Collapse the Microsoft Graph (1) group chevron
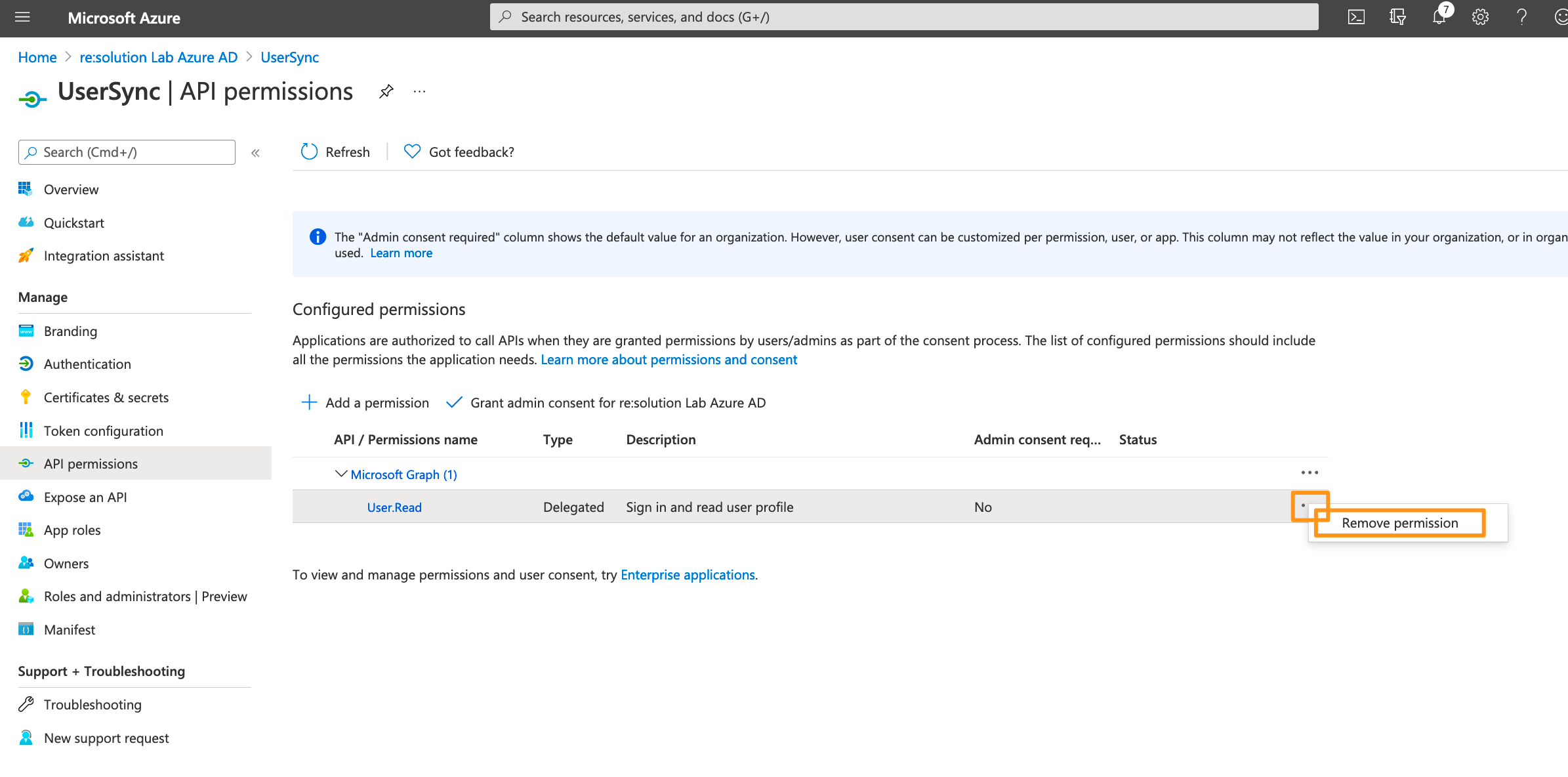Screen dimensions: 1568x777 click(341, 474)
